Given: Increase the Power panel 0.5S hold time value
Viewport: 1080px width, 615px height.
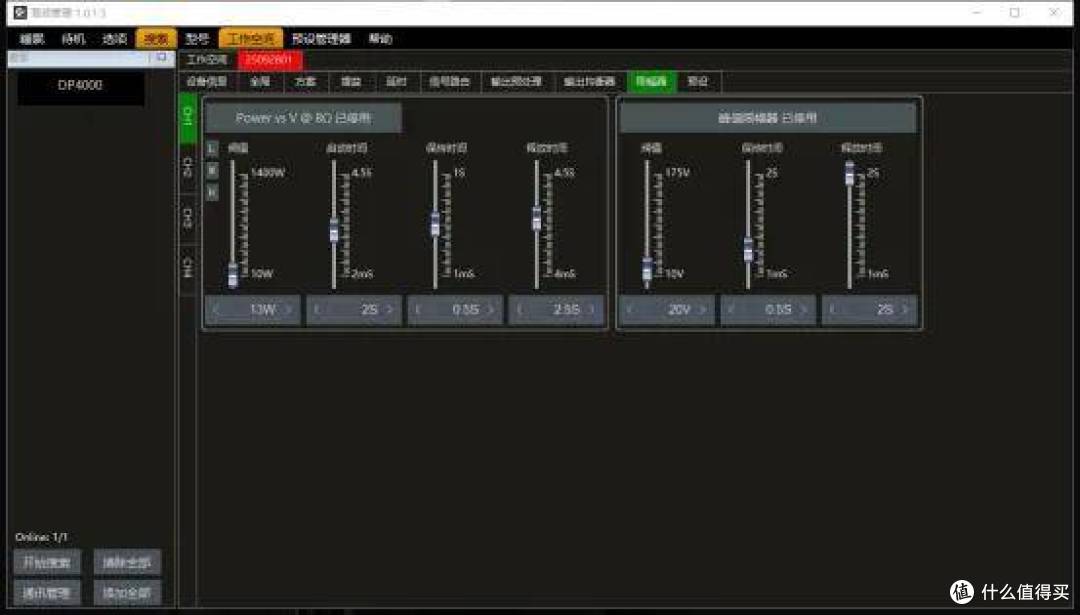Looking at the screenshot, I should pyautogui.click(x=491, y=310).
